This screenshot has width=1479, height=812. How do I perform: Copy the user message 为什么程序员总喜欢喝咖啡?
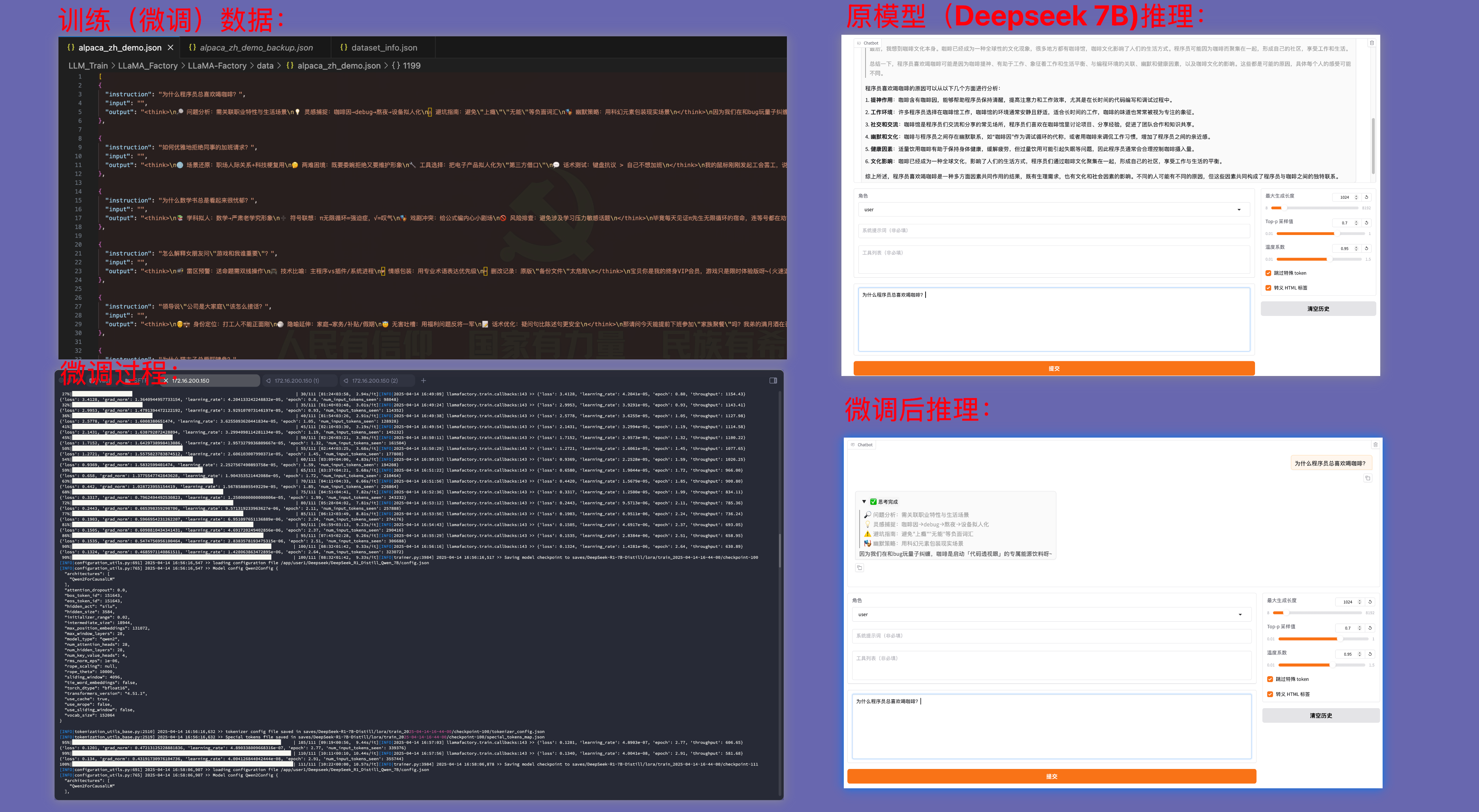coord(1368,478)
